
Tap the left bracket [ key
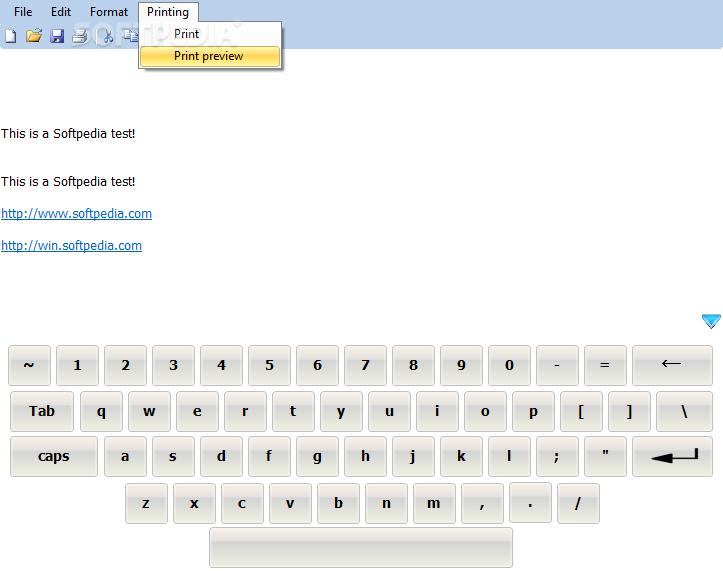(x=581, y=411)
